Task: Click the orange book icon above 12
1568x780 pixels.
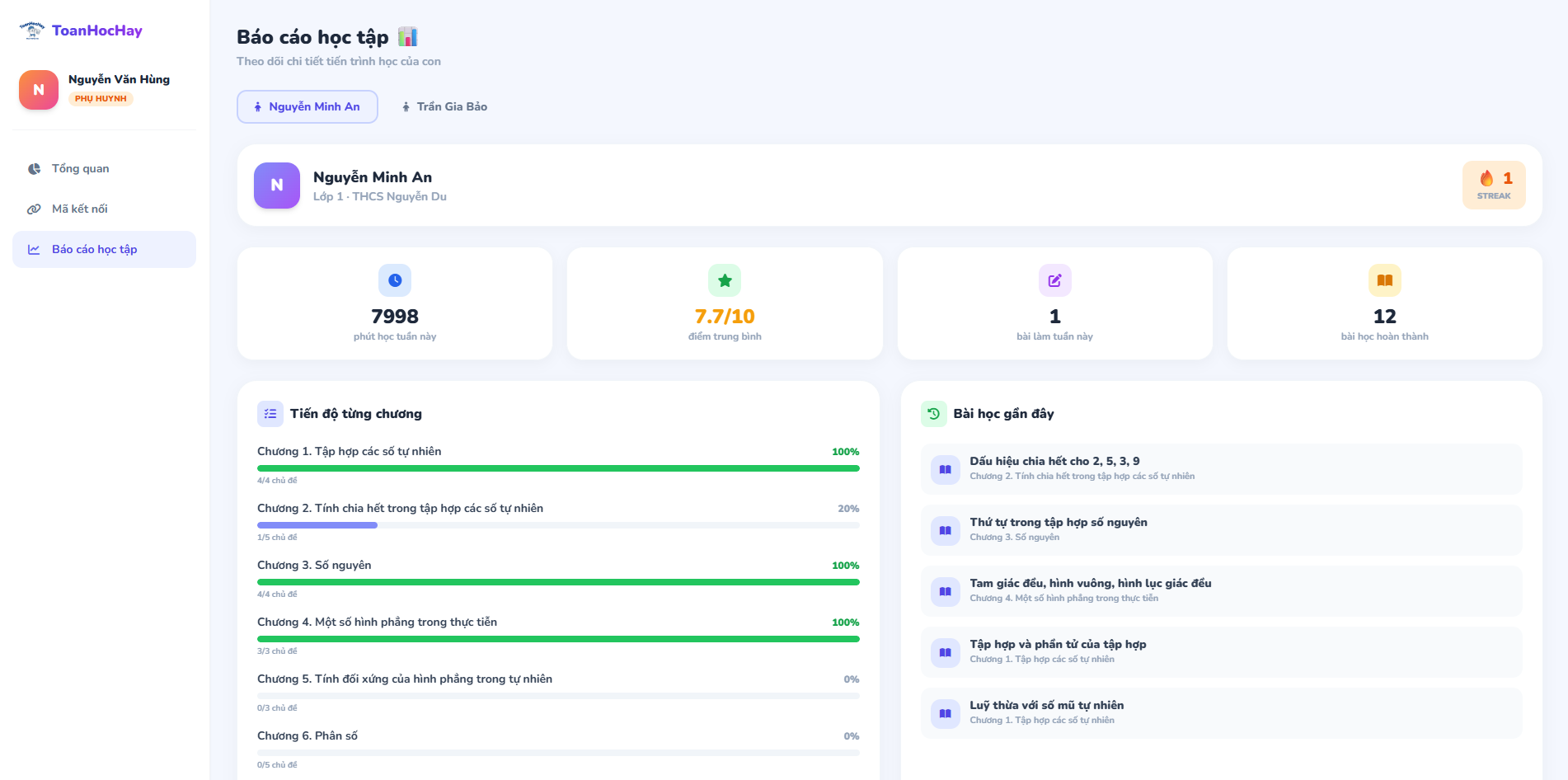Action: click(x=1385, y=280)
